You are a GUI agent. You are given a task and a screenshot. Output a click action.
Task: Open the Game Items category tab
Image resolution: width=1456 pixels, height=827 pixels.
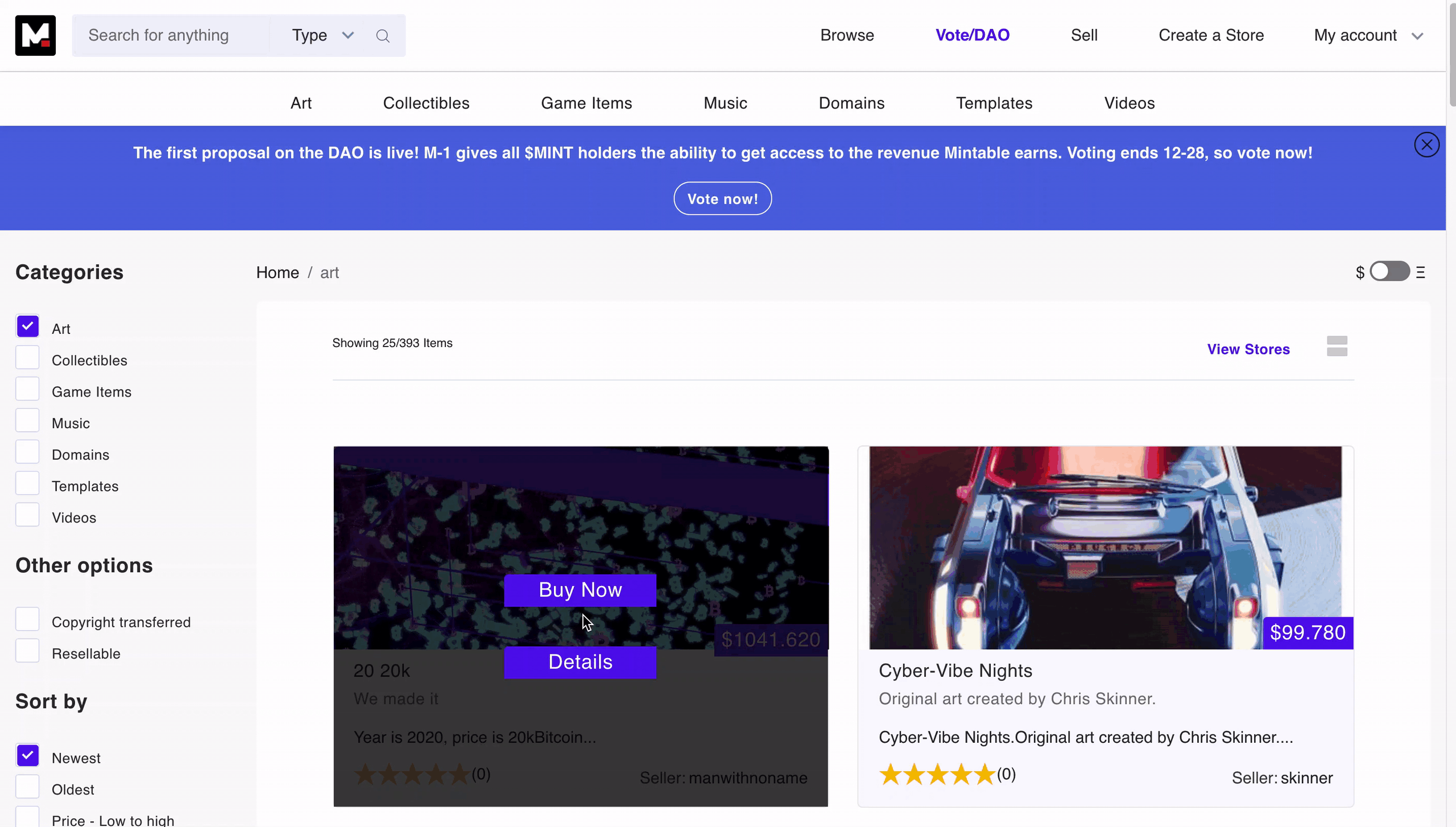pyautogui.click(x=586, y=103)
